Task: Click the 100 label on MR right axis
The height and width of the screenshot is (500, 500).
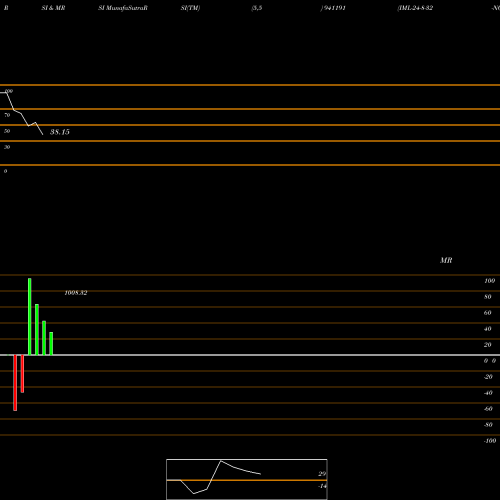Action: point(490,281)
